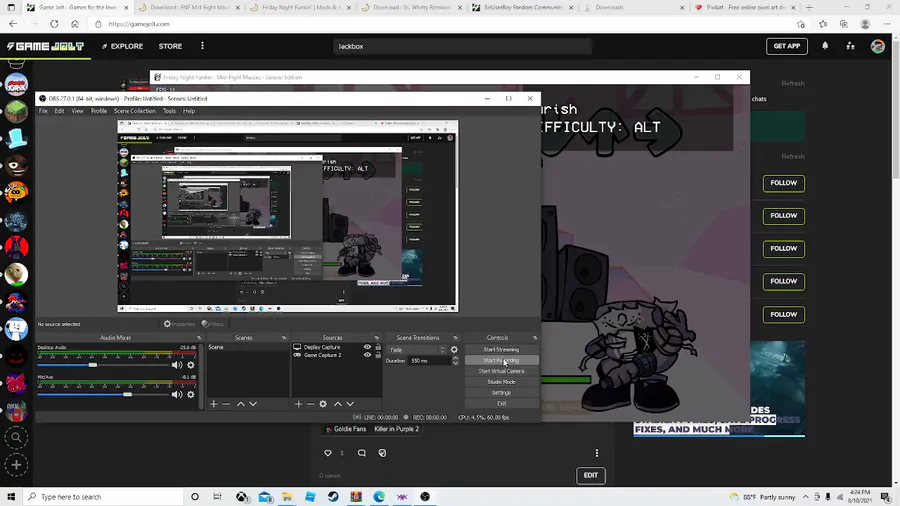Open Desktop Audio gear settings

tap(191, 365)
